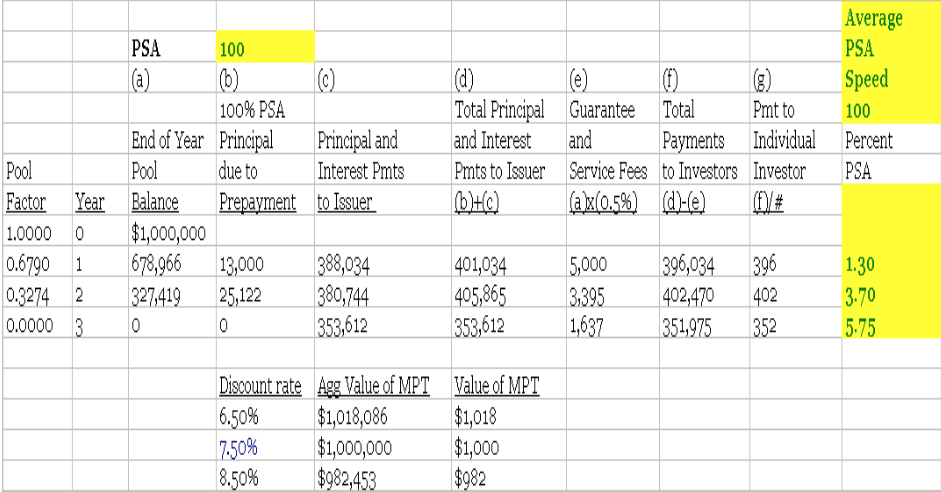Click the underlined Factor header

click(25, 202)
